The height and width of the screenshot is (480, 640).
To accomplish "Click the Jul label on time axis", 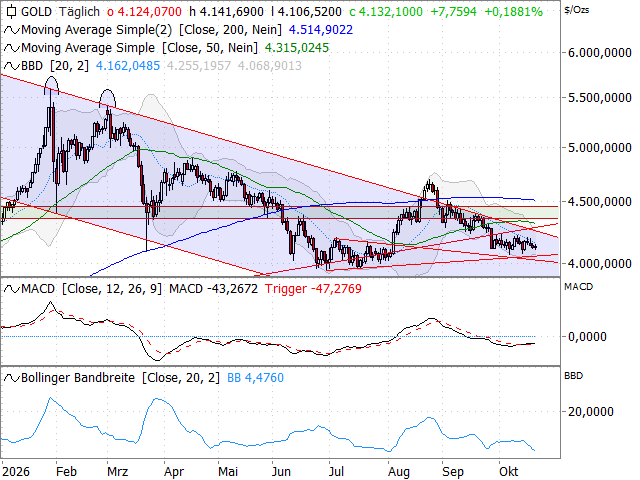I will [336, 472].
